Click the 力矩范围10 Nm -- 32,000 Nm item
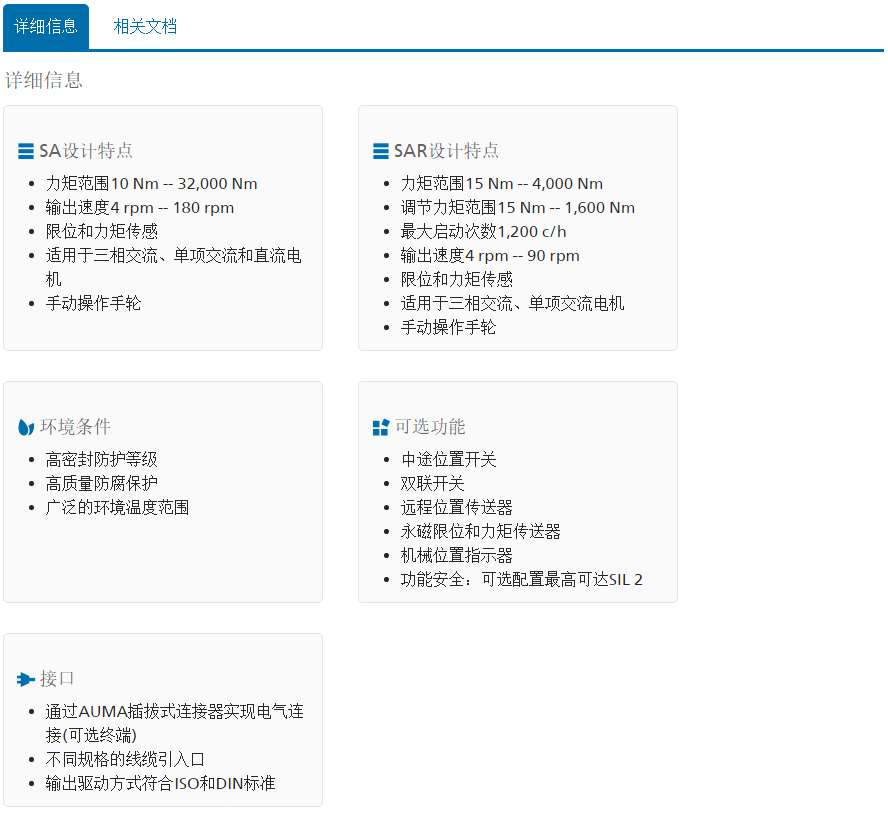 point(151,184)
